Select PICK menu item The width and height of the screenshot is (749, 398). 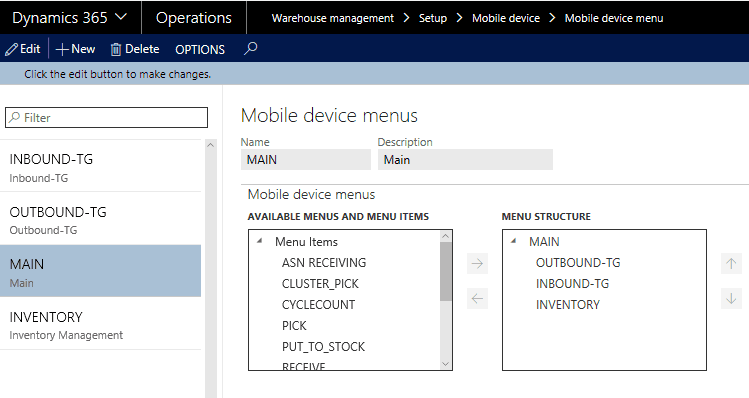294,326
